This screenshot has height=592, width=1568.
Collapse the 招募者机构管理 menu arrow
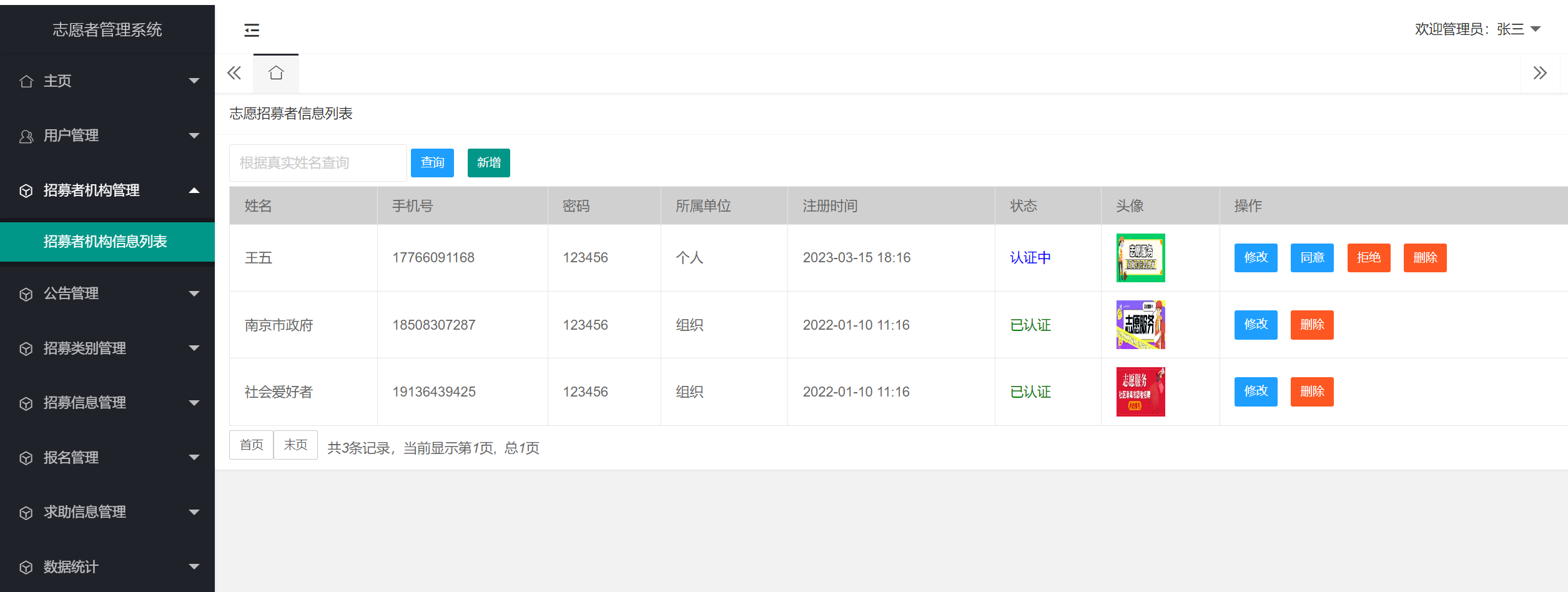click(x=194, y=190)
